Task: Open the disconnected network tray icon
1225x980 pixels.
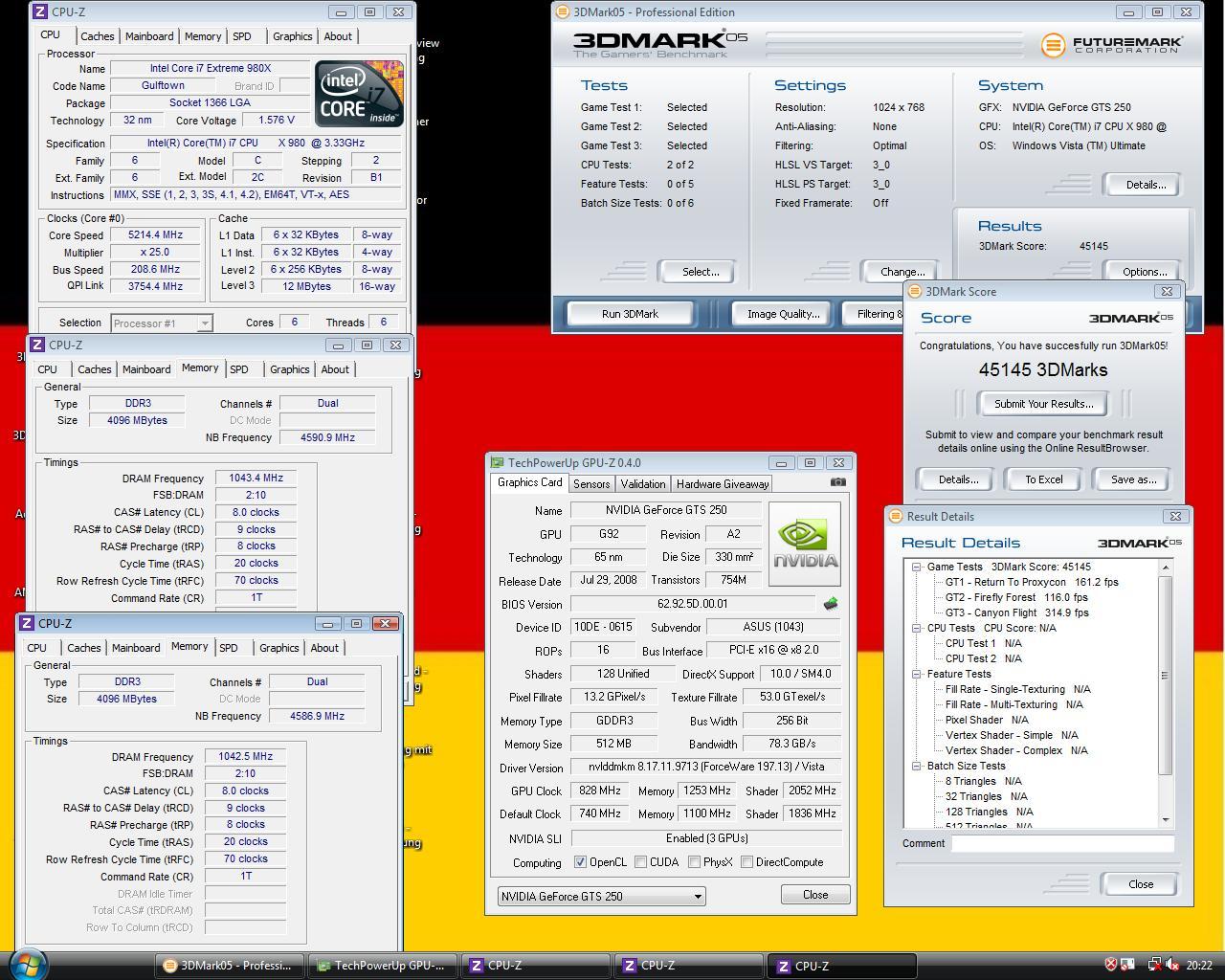Action: (1155, 965)
